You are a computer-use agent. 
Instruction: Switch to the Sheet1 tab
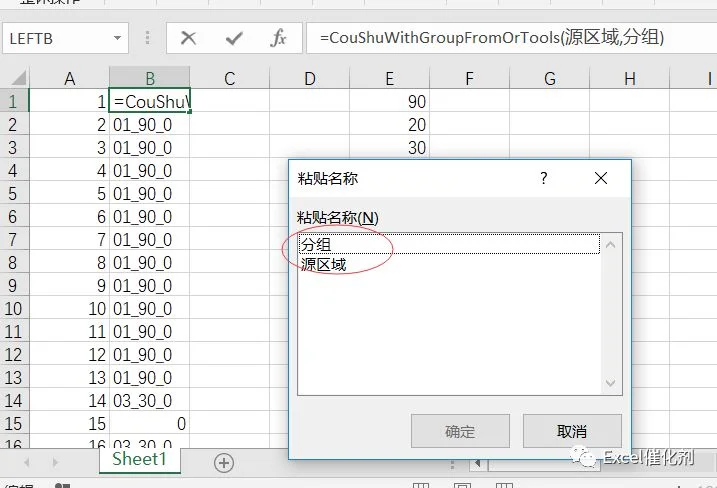139,459
